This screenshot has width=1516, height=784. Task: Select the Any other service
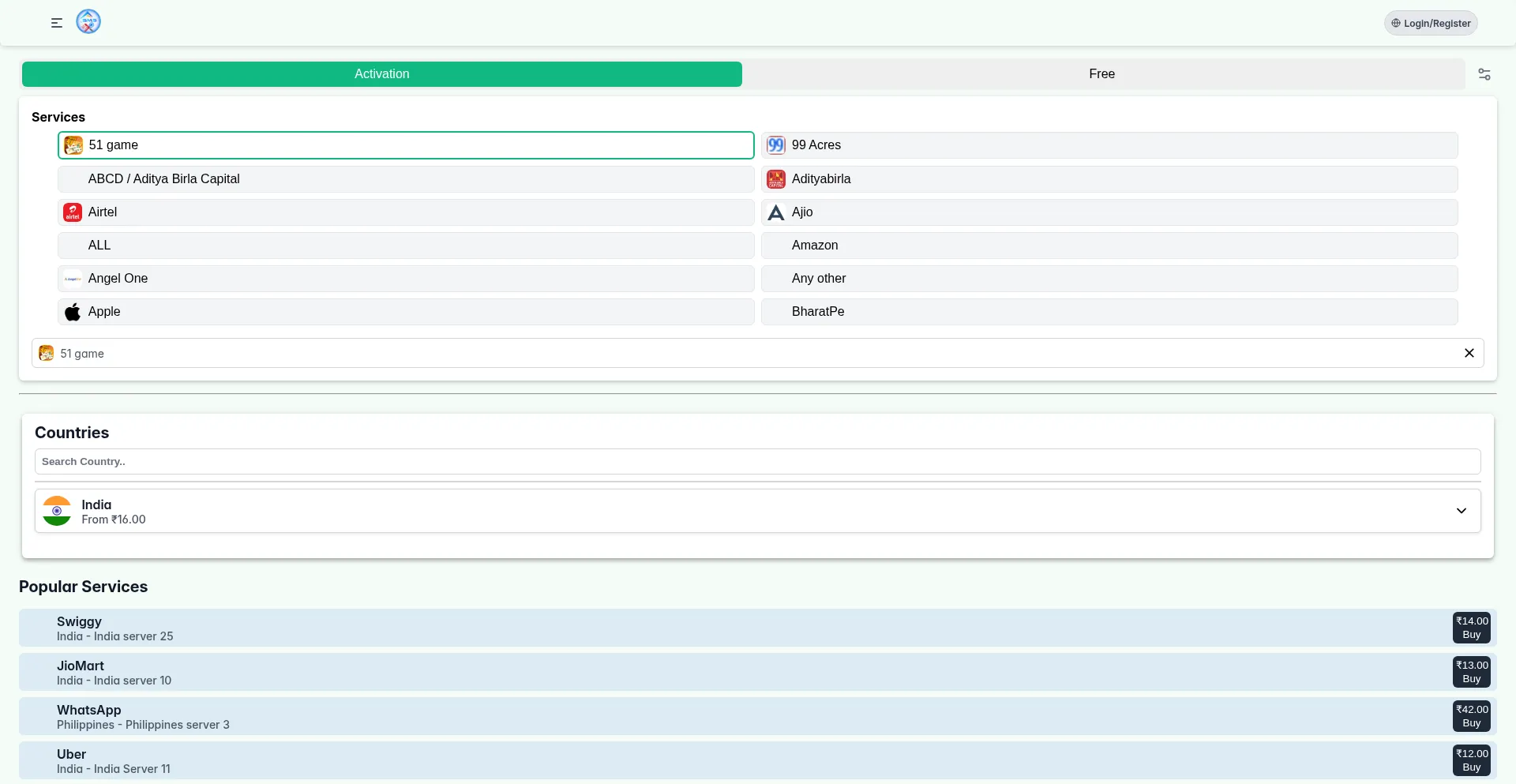[1109, 279]
